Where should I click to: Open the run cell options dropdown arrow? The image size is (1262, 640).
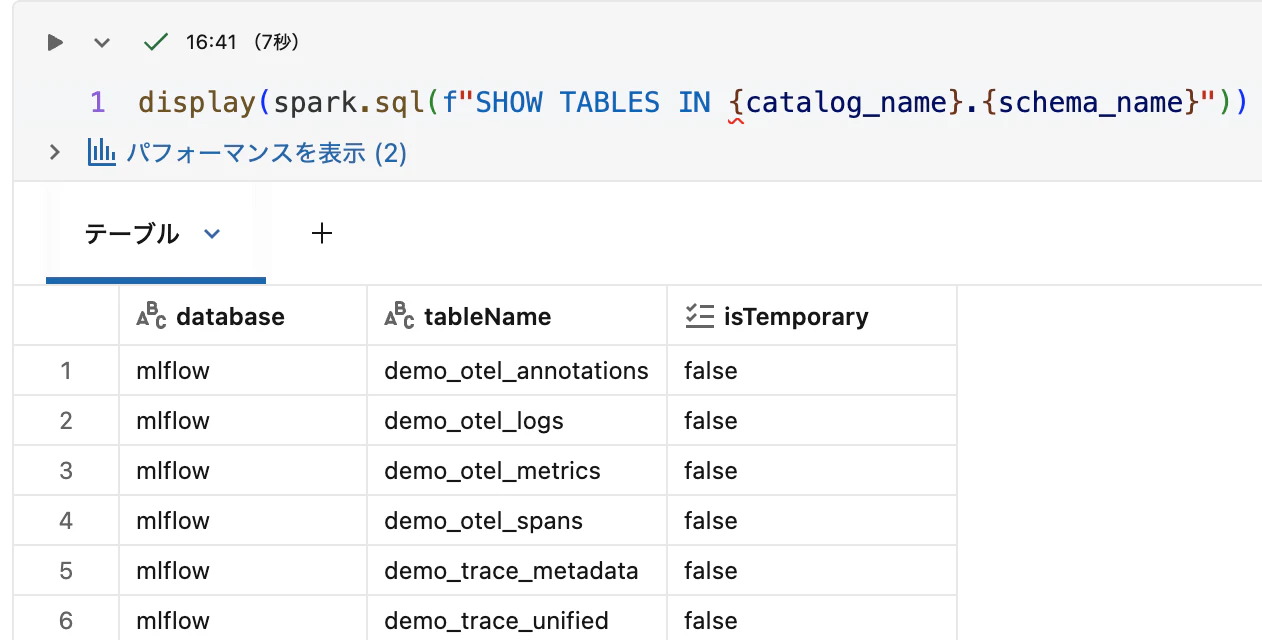coord(99,42)
